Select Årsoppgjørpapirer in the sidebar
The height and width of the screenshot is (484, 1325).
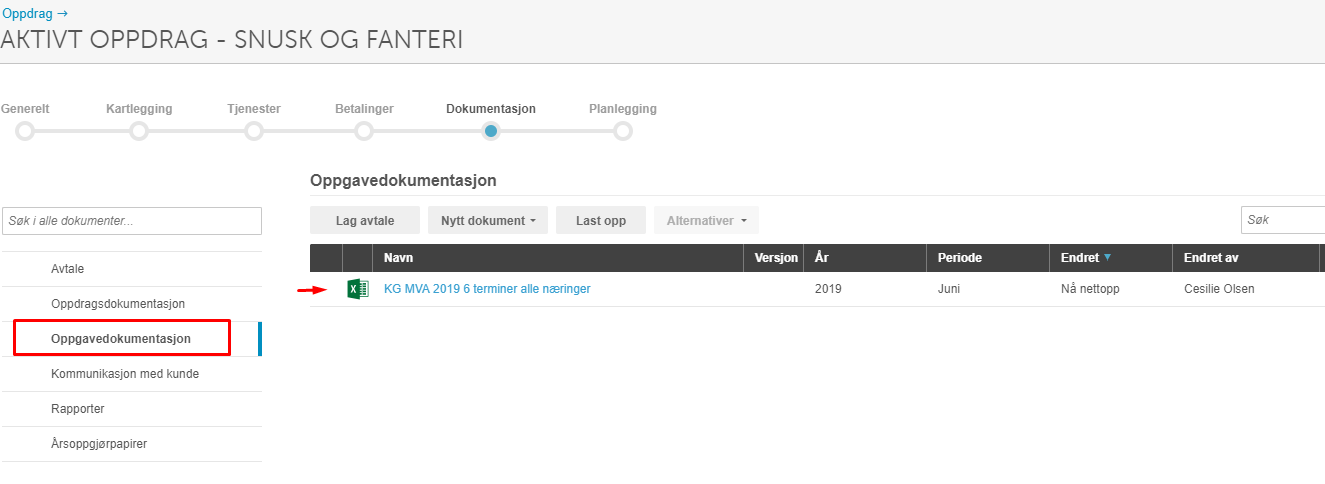tap(131, 444)
